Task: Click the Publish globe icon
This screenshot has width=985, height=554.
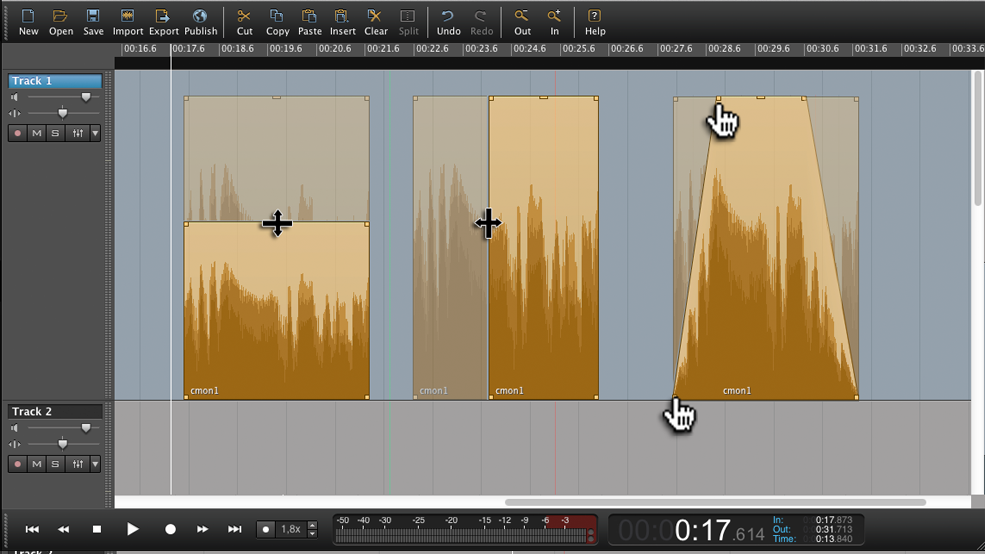Action: pos(200,17)
